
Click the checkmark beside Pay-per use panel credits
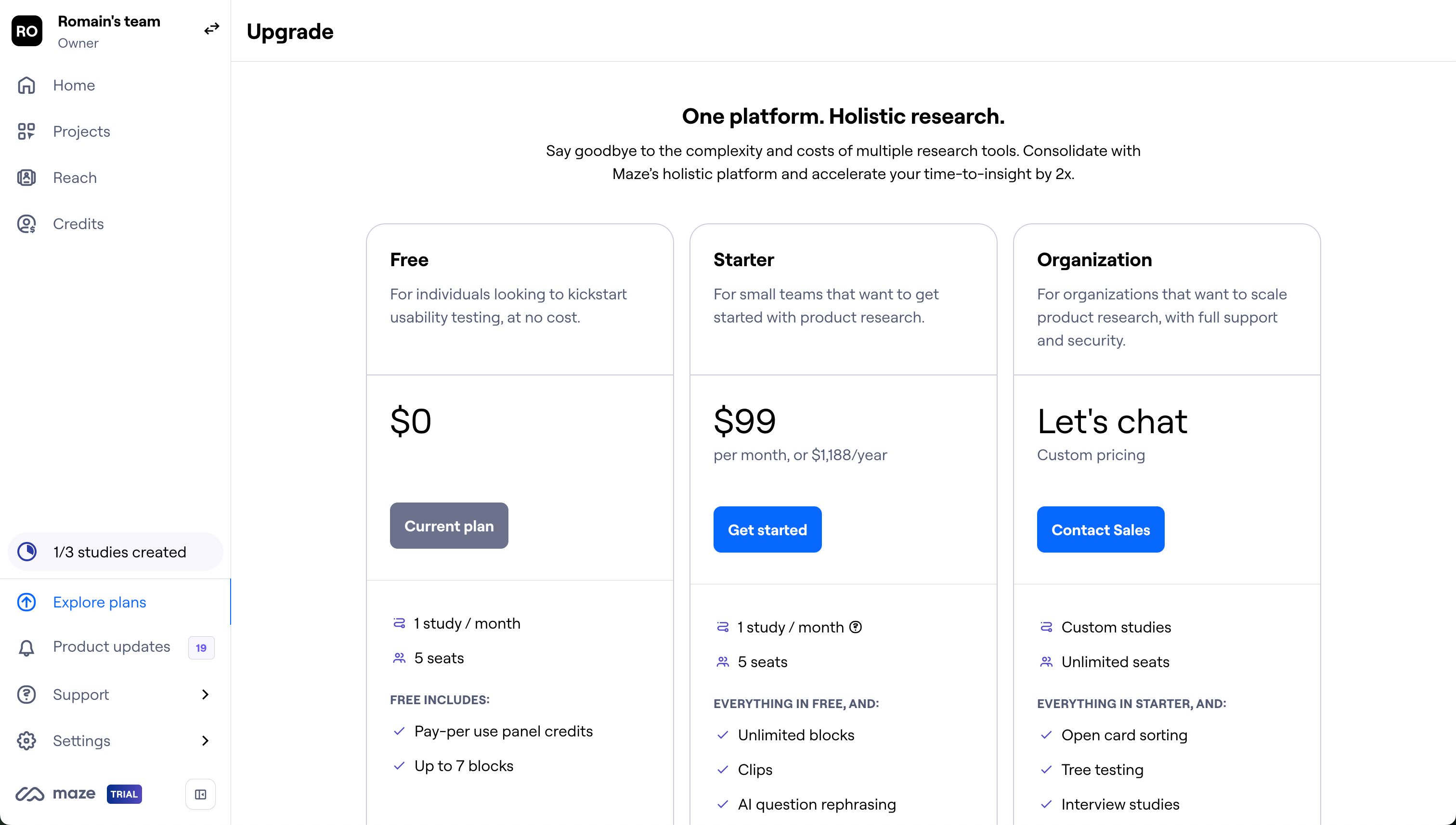point(399,731)
